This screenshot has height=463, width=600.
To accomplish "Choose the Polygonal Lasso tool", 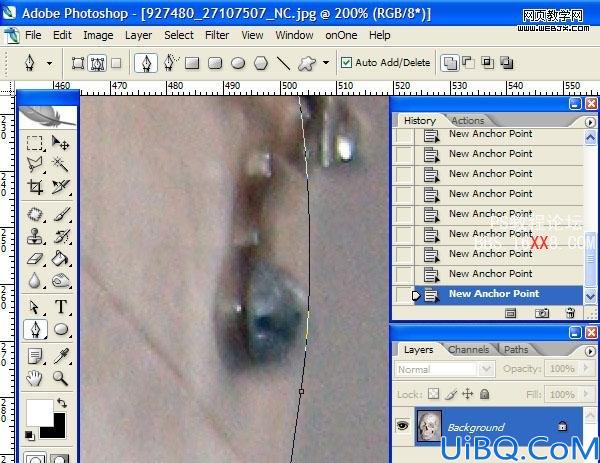I will (35, 165).
